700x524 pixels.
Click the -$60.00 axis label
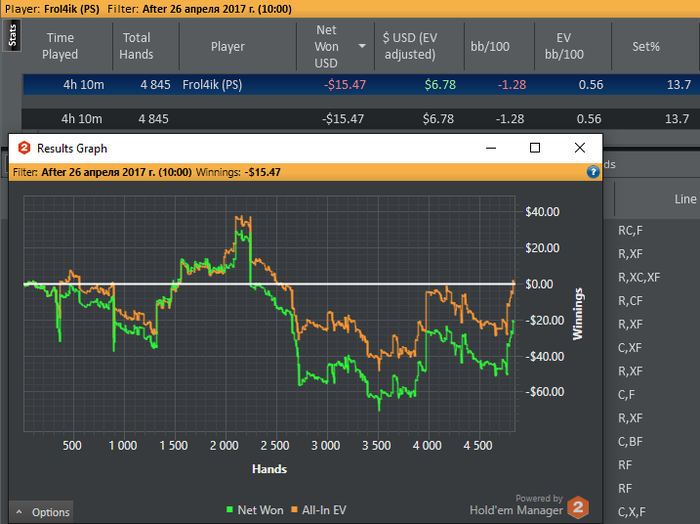(x=545, y=392)
